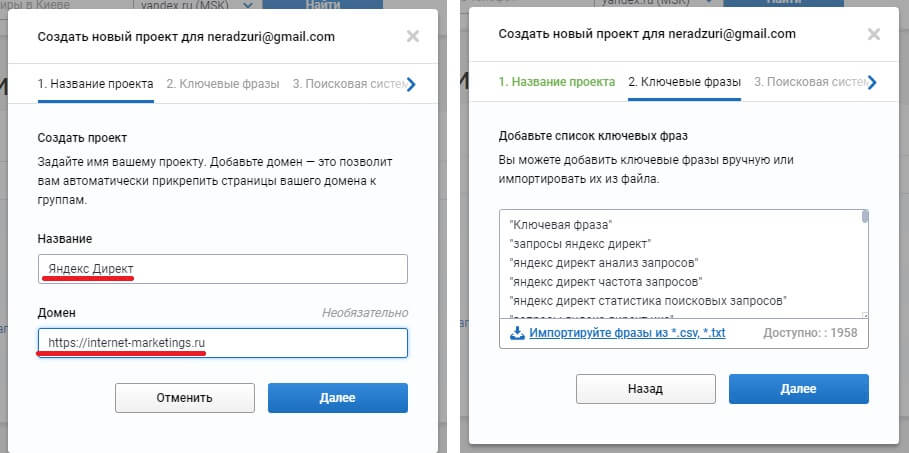Open the underlined active tab 1. Название проекта

pos(95,84)
